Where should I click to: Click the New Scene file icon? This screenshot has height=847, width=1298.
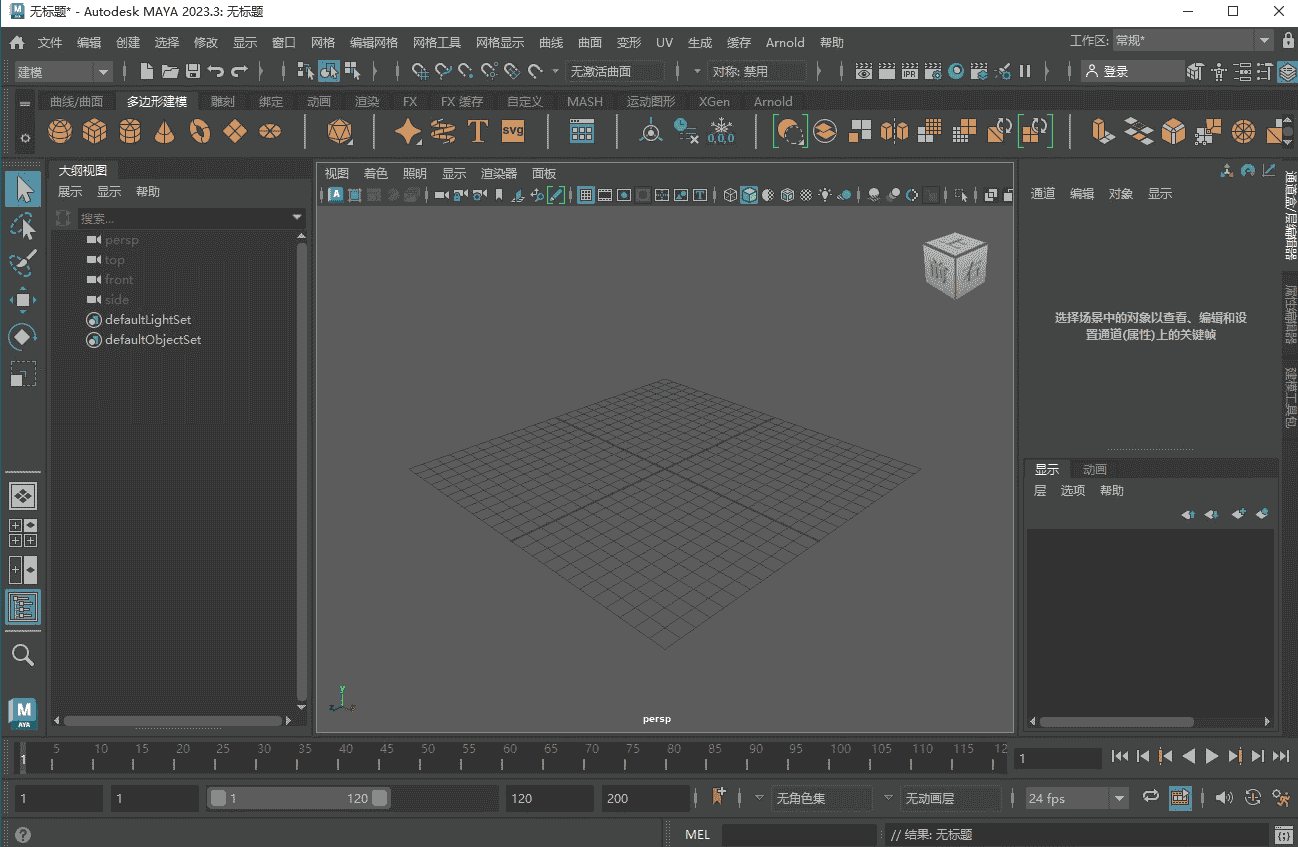point(147,71)
